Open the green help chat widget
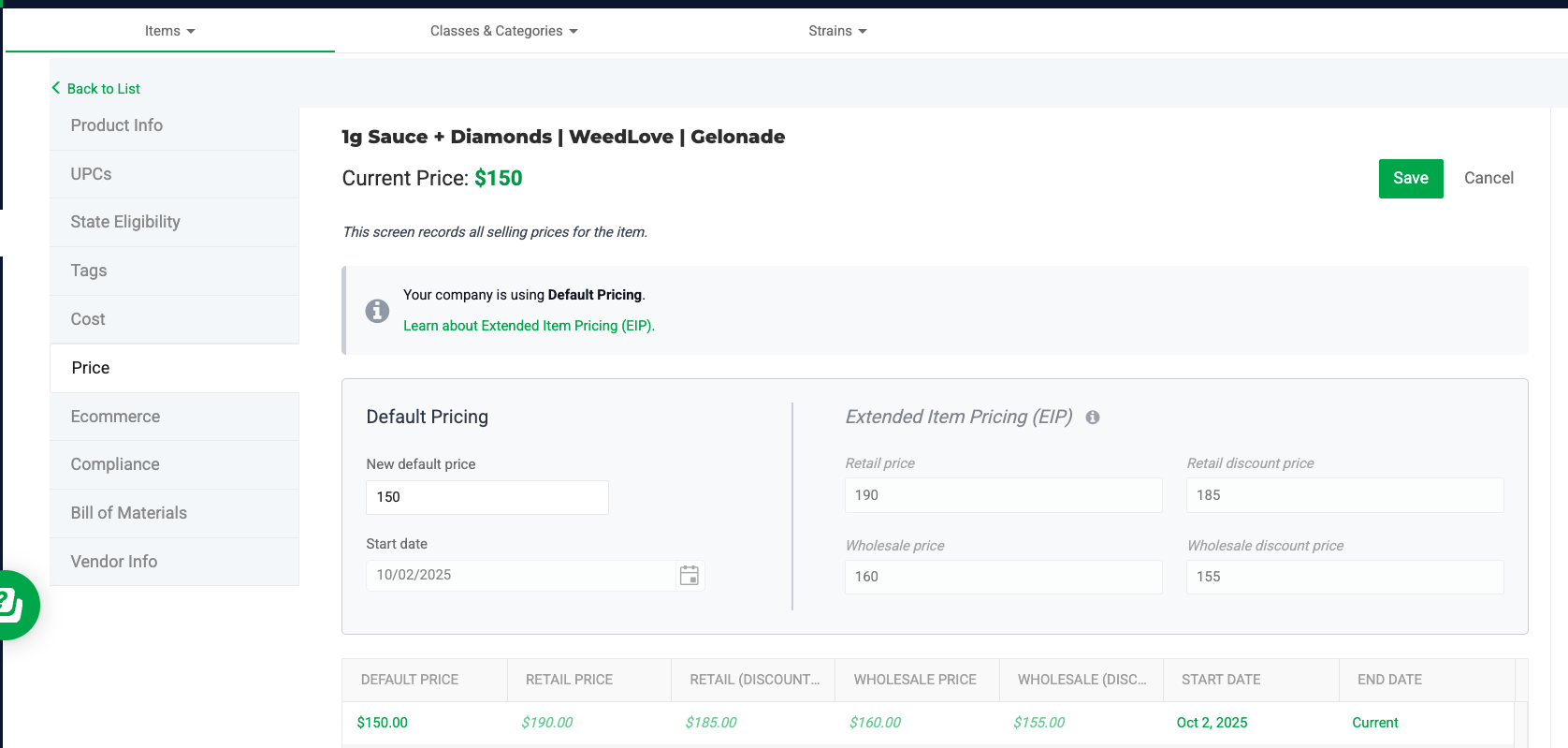The image size is (1568, 748). 13,605
